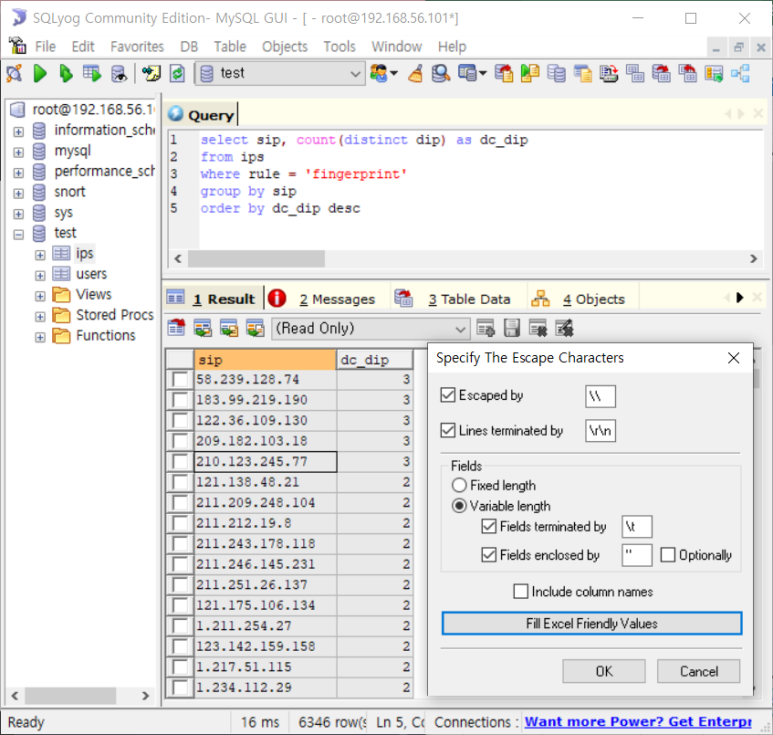Image resolution: width=773 pixels, height=735 pixels.
Task: Close the Specify The Escape Characters dialog
Action: 734,358
